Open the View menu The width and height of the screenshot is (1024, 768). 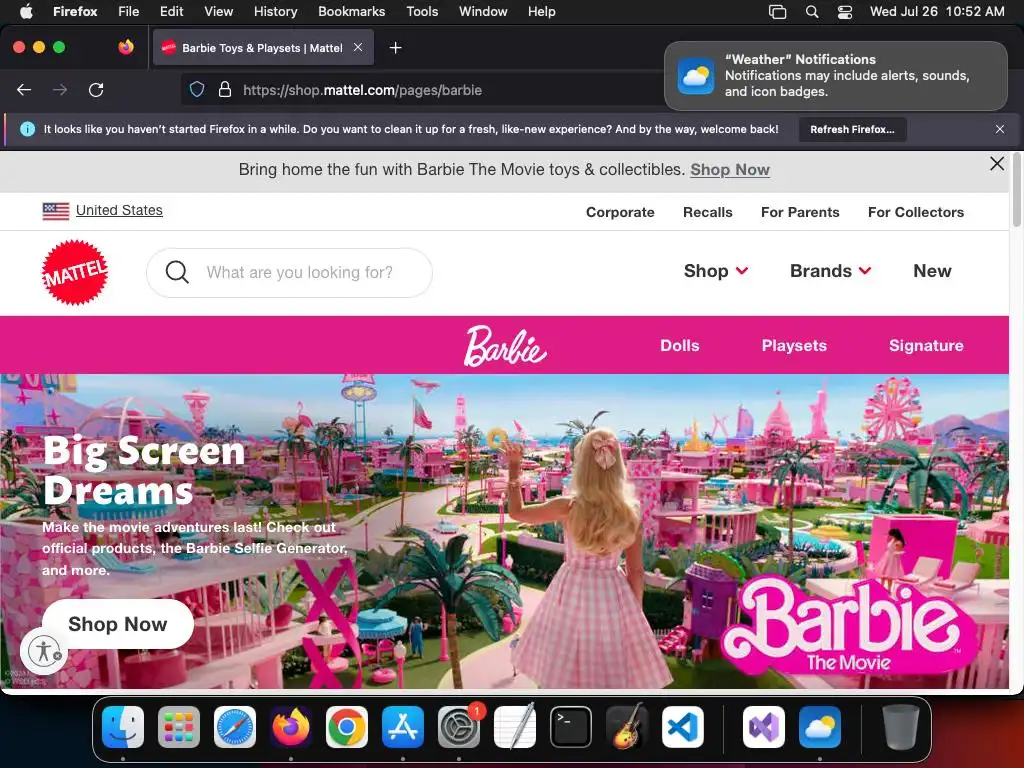tap(218, 12)
